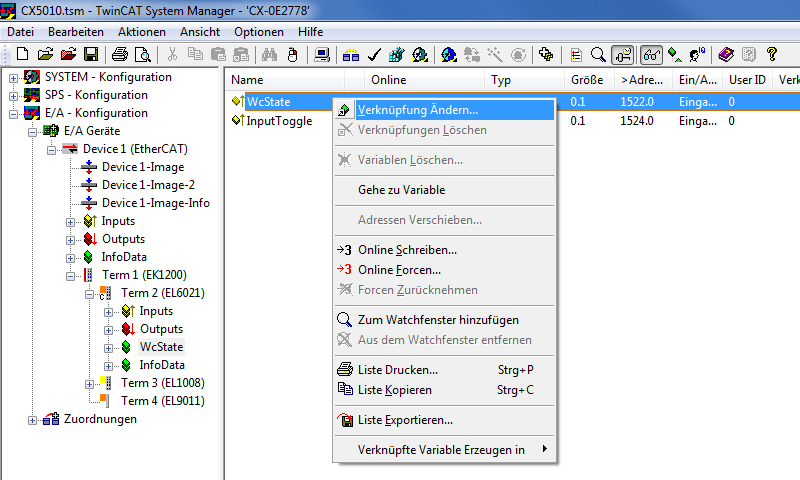Click the purple book toolbar icon
The height and width of the screenshot is (480, 800).
[x=726, y=54]
